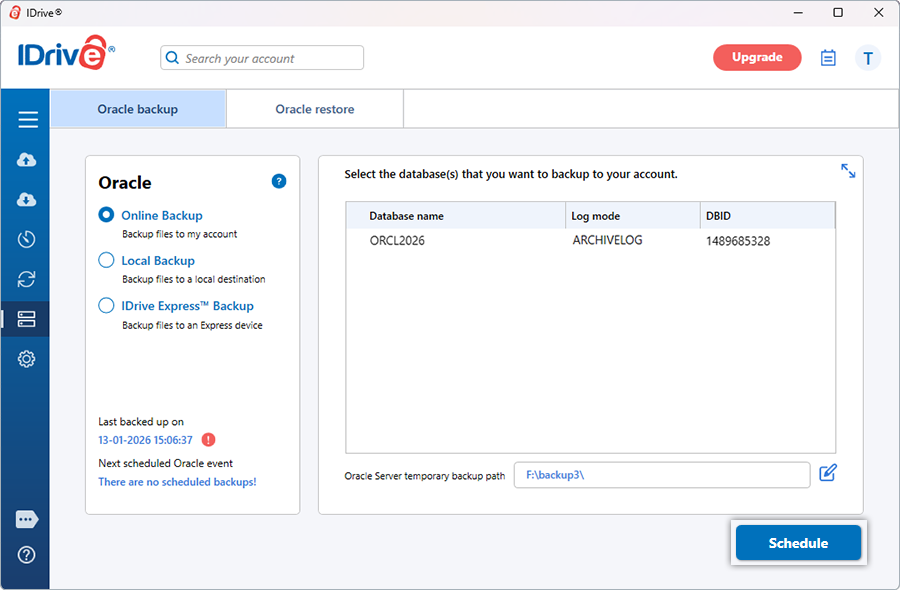Switch to the Oracle backup tab
Viewport: 900px width, 590px height.
[x=138, y=109]
